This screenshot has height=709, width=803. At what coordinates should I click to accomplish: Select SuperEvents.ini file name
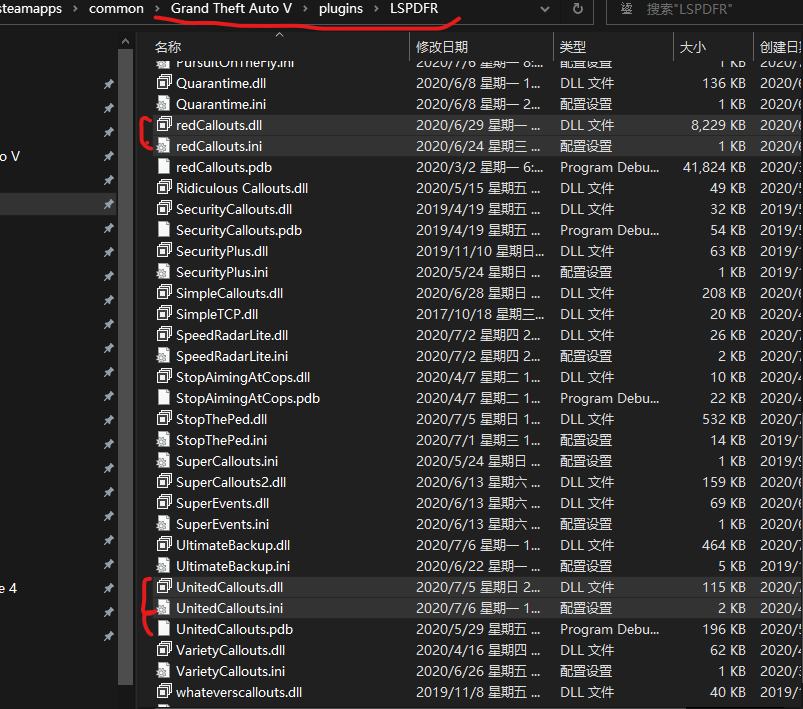point(222,524)
